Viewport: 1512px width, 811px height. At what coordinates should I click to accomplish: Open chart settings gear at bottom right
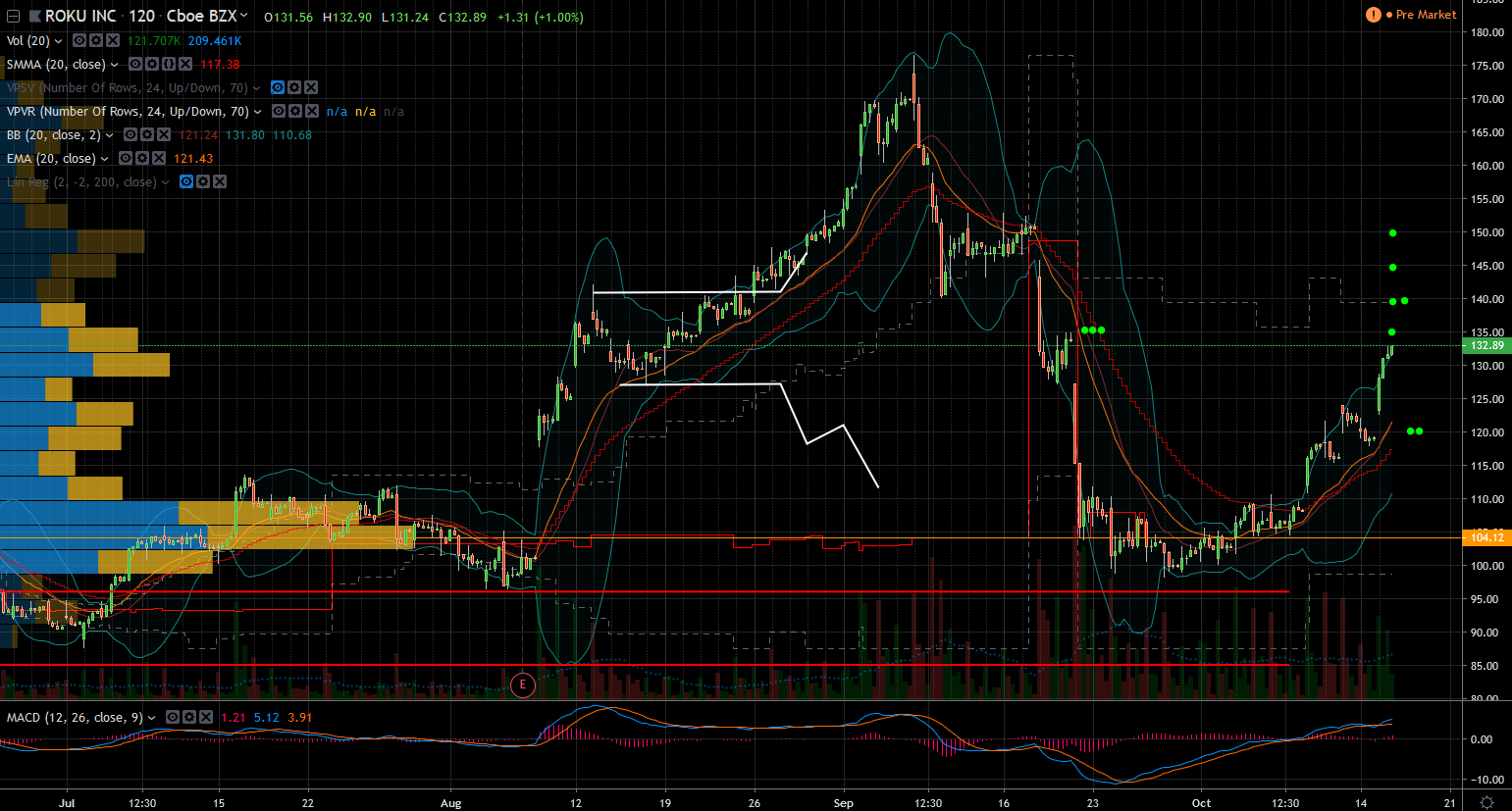(1486, 803)
